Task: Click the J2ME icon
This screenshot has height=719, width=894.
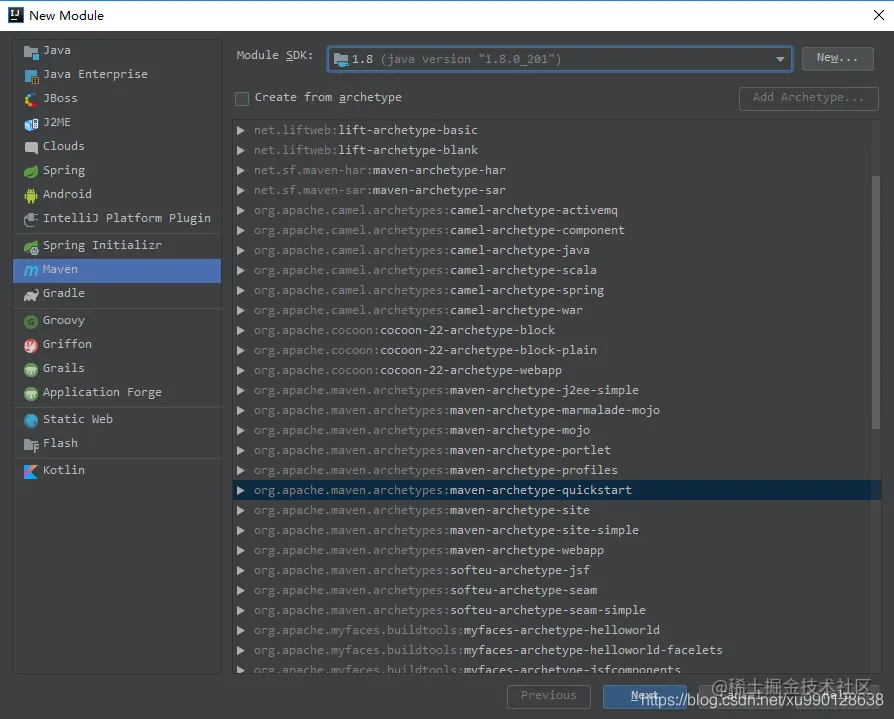Action: coord(31,124)
